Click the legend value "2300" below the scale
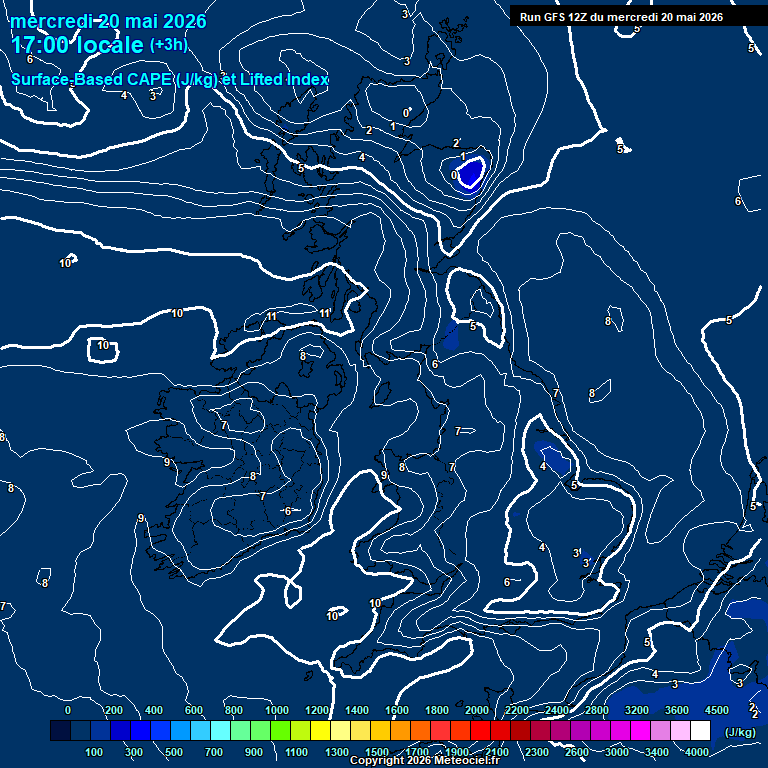 click(537, 752)
